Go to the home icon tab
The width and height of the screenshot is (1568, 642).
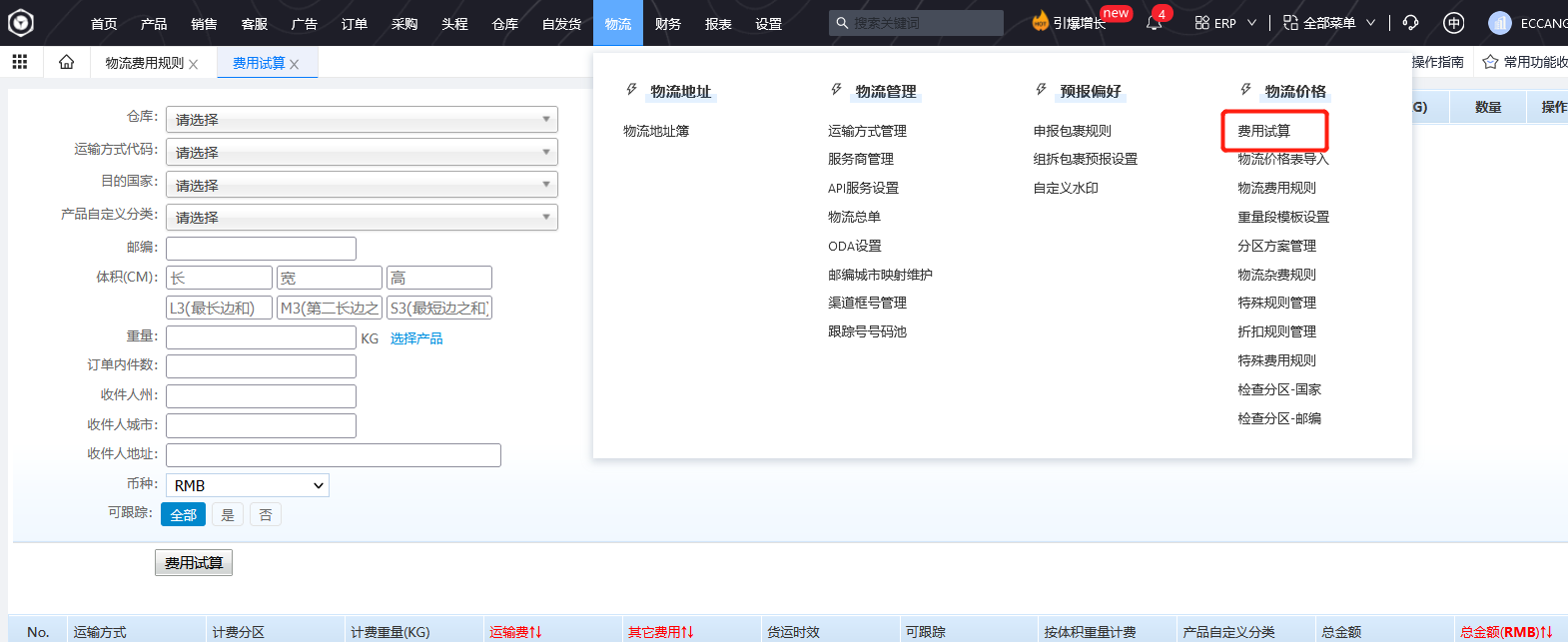[x=66, y=62]
